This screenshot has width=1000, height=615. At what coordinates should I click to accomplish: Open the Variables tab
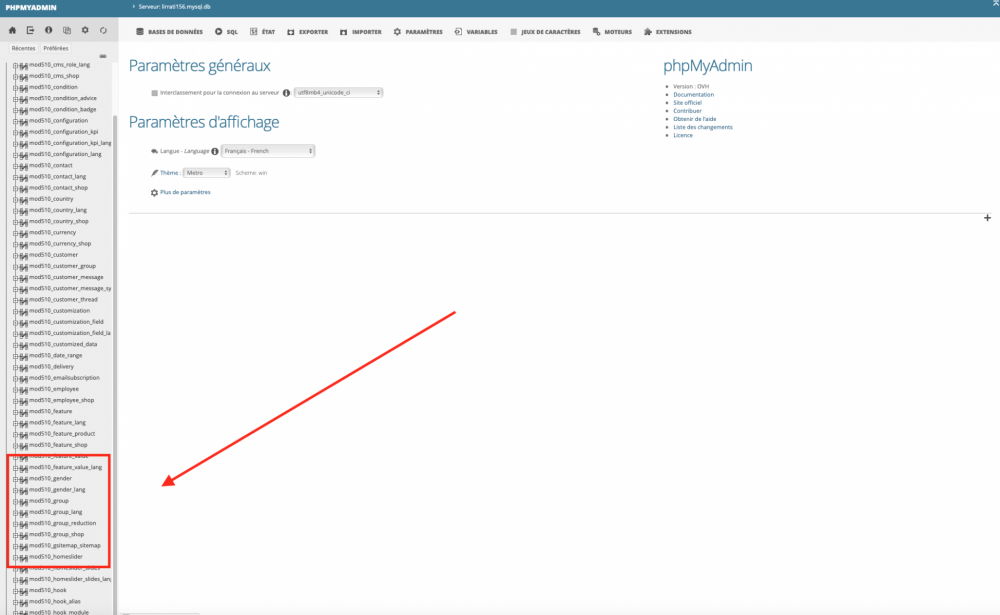coord(476,32)
